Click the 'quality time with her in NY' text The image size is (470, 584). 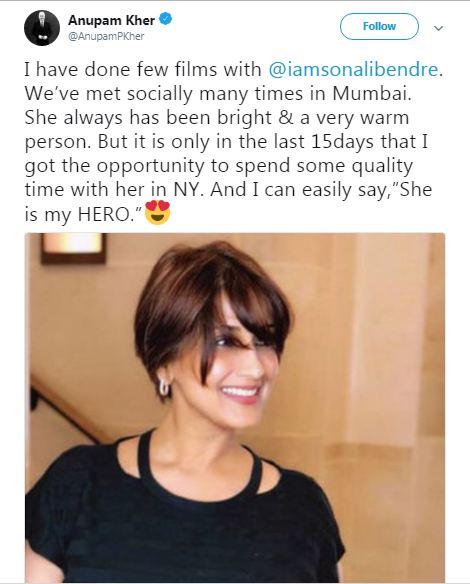[219, 178]
